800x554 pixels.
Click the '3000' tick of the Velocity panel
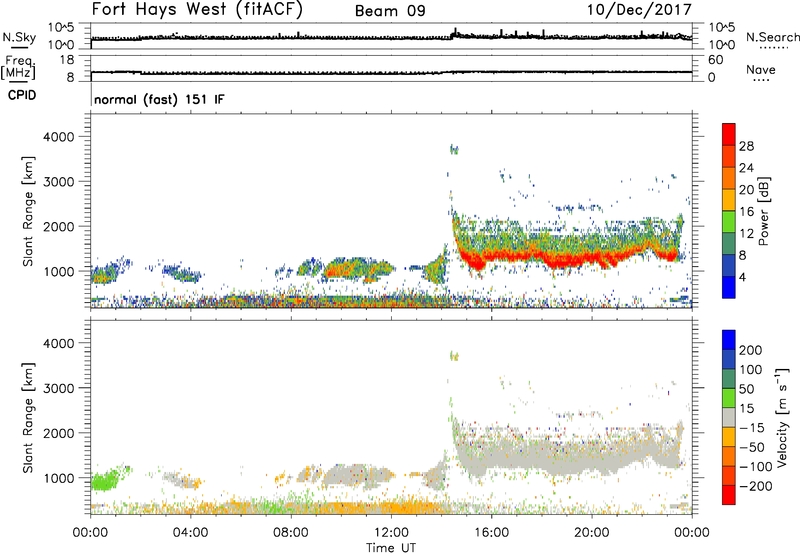(59, 388)
